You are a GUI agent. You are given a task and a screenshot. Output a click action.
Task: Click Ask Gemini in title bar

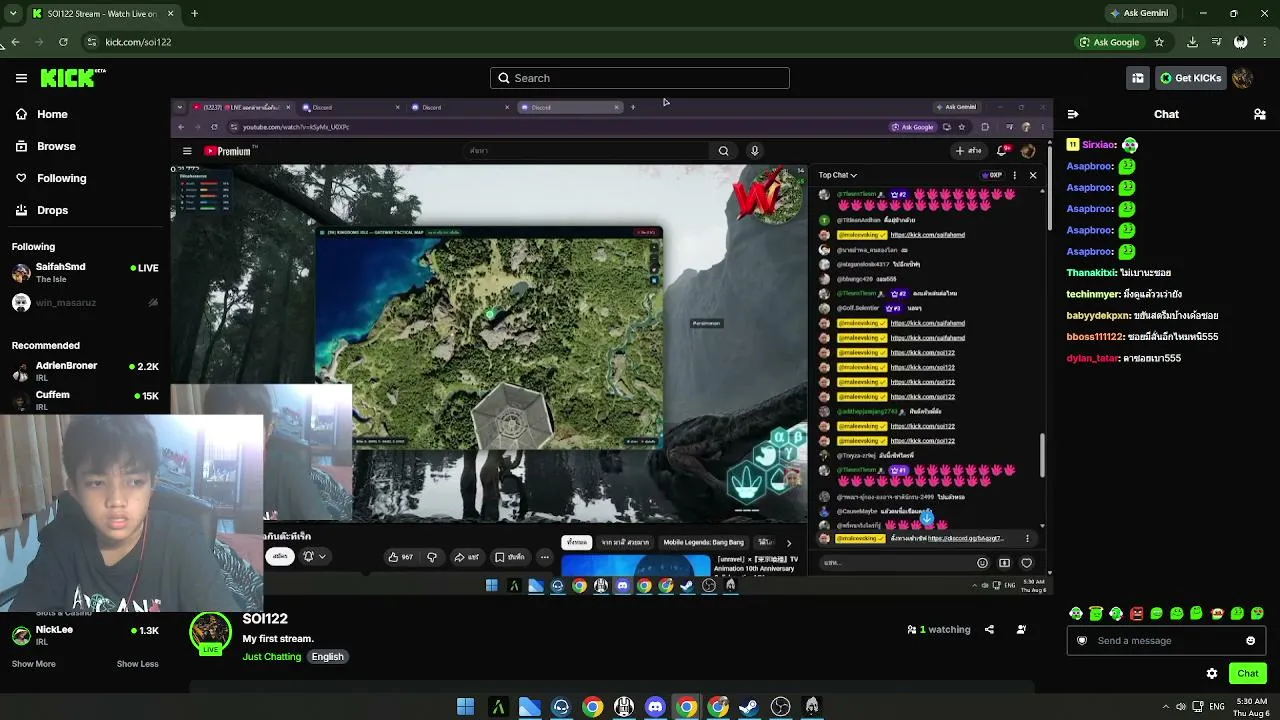point(1139,13)
